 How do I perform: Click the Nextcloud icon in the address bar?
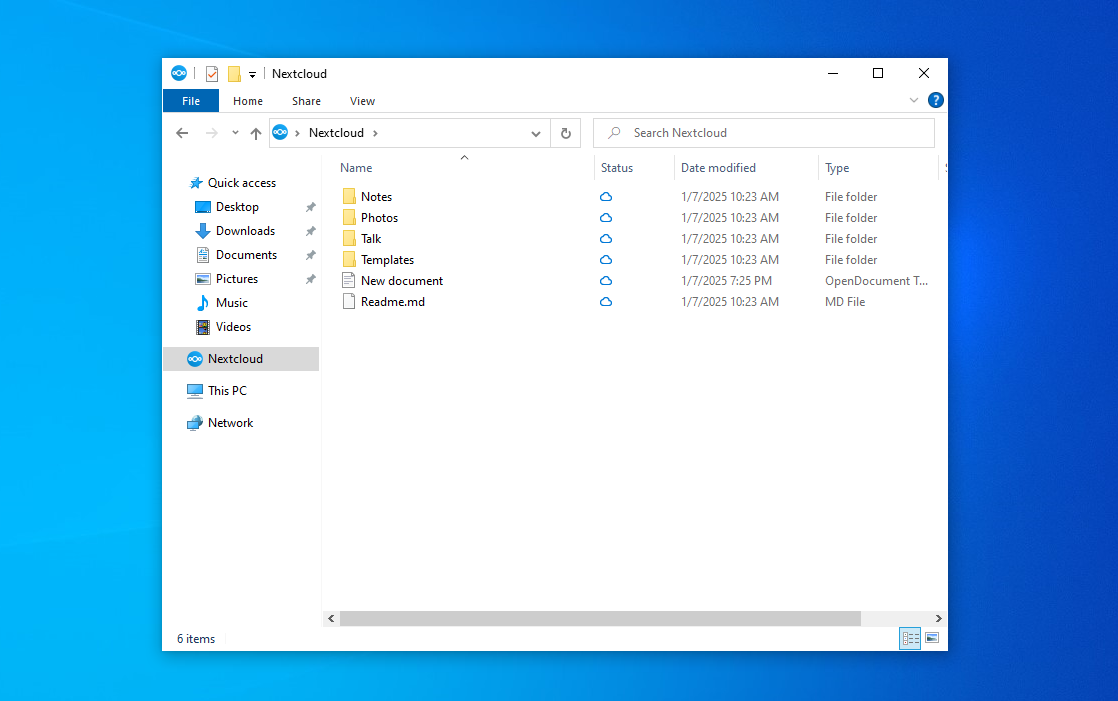[x=280, y=133]
